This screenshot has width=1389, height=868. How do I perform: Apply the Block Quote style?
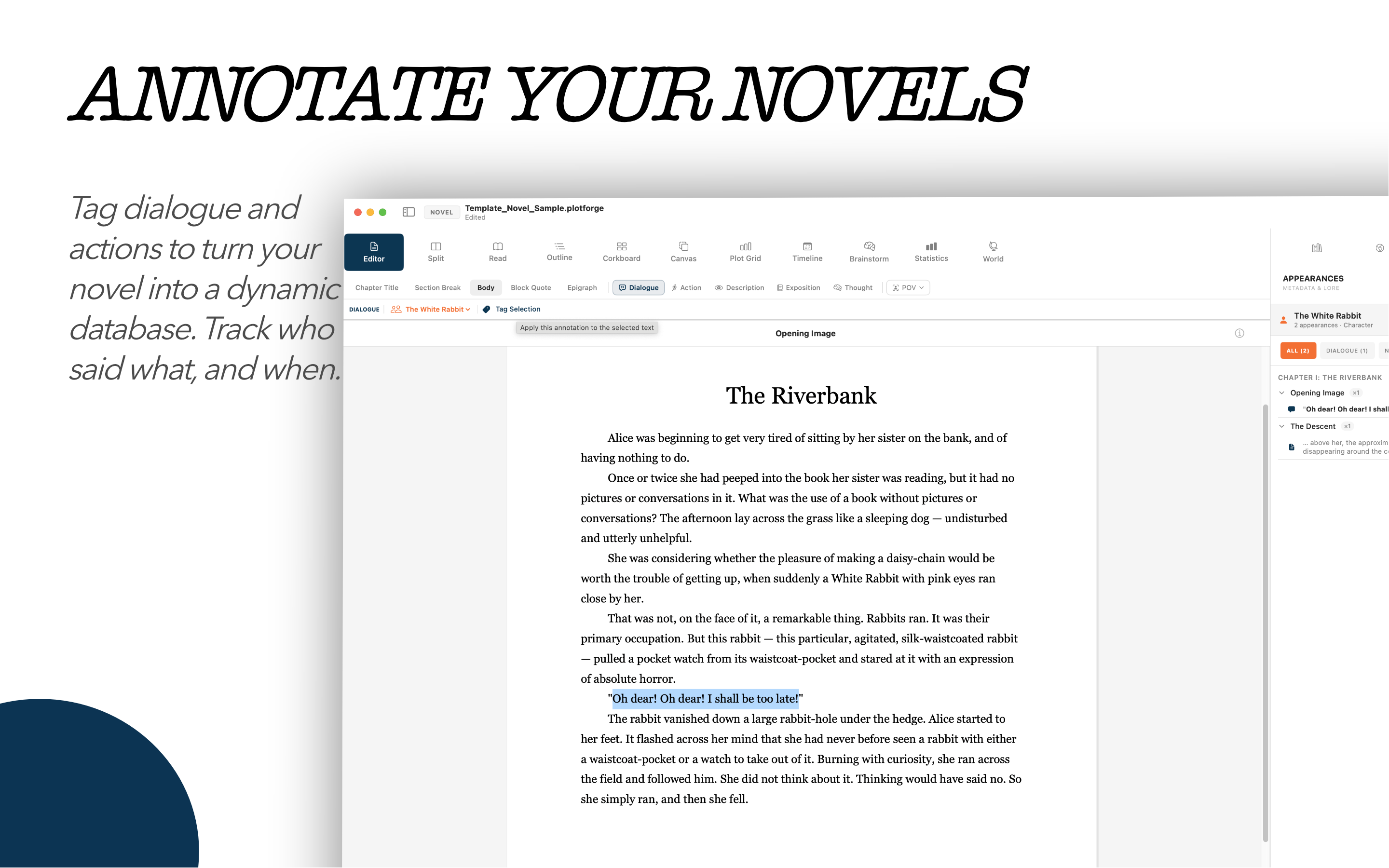point(531,287)
